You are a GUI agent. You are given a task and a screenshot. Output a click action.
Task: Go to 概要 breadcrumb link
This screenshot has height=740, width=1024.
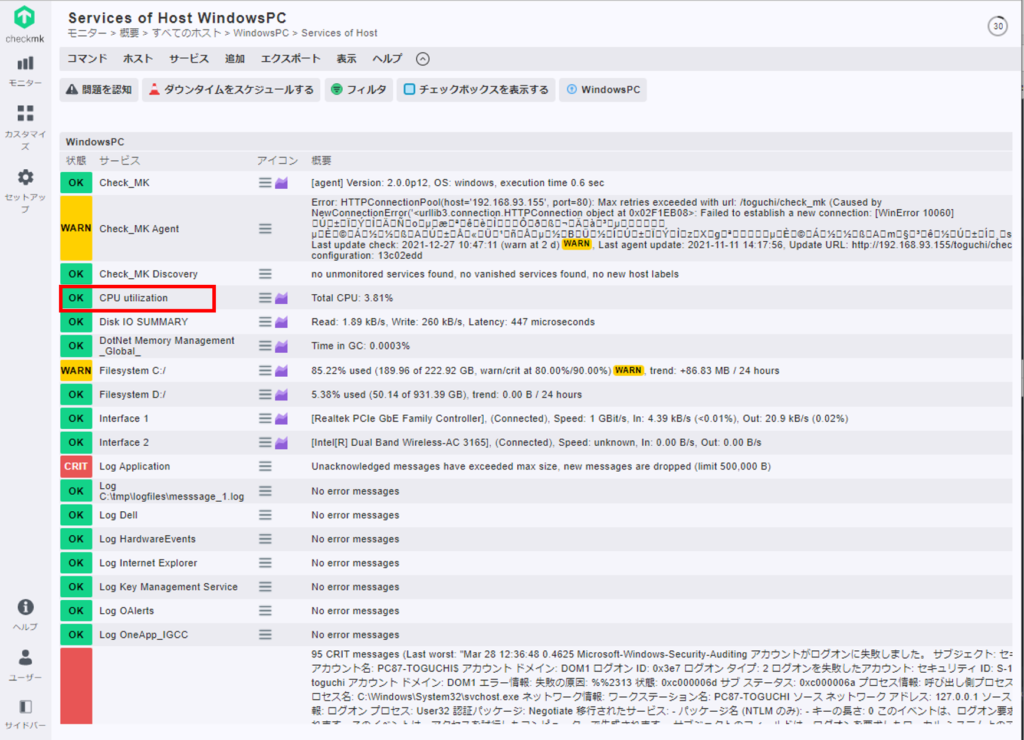129,33
